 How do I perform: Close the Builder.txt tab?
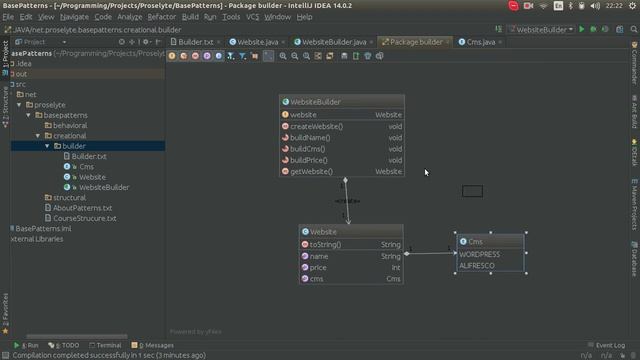click(x=219, y=42)
